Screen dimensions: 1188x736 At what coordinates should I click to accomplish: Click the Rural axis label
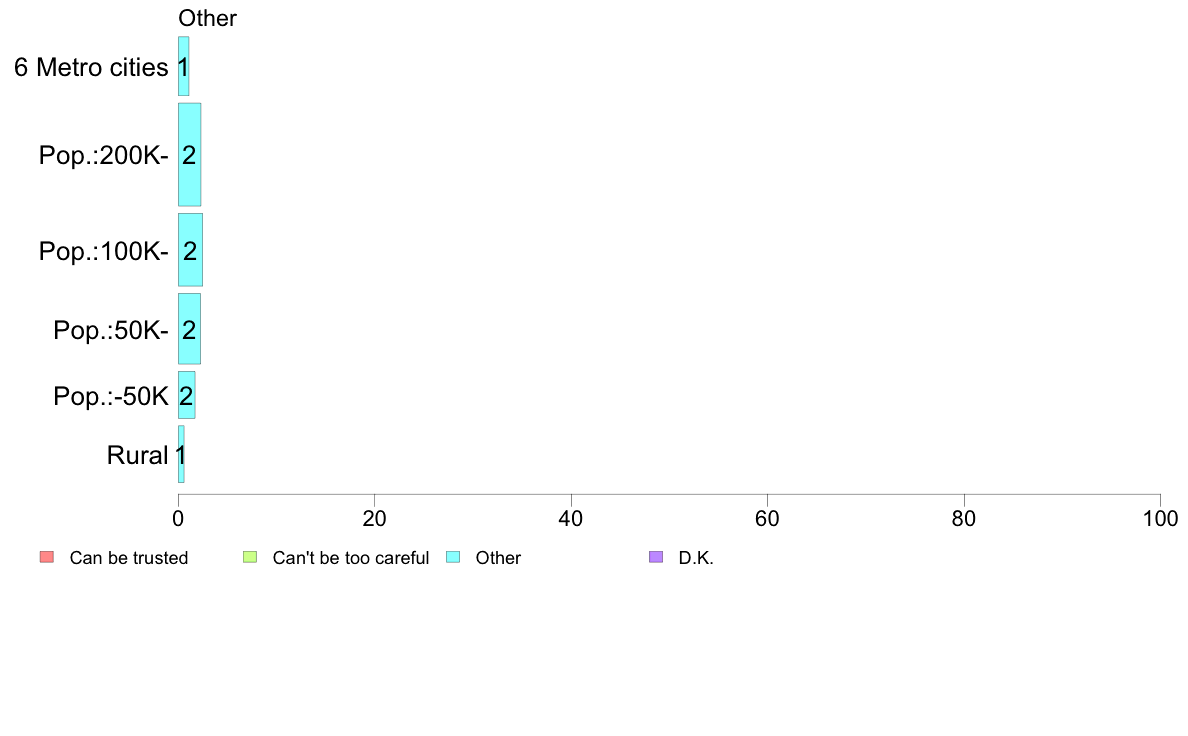pyautogui.click(x=137, y=456)
